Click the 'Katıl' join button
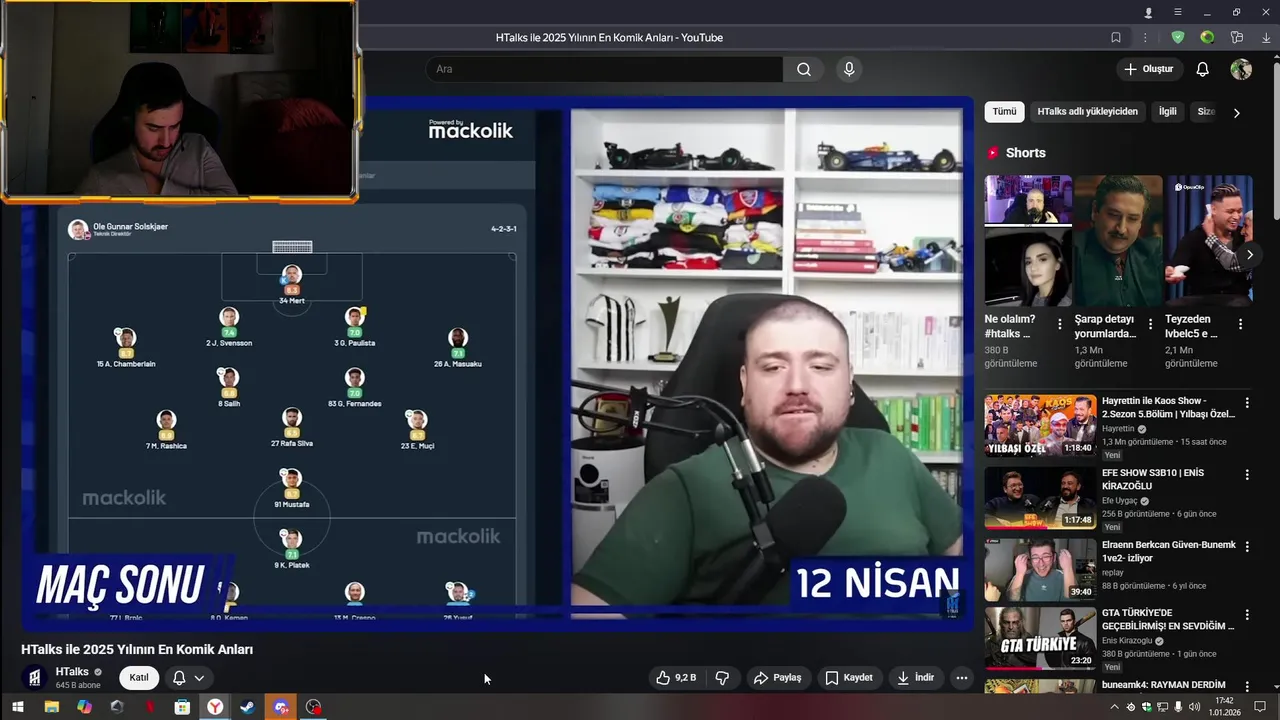Image resolution: width=1280 pixels, height=720 pixels. [139, 678]
